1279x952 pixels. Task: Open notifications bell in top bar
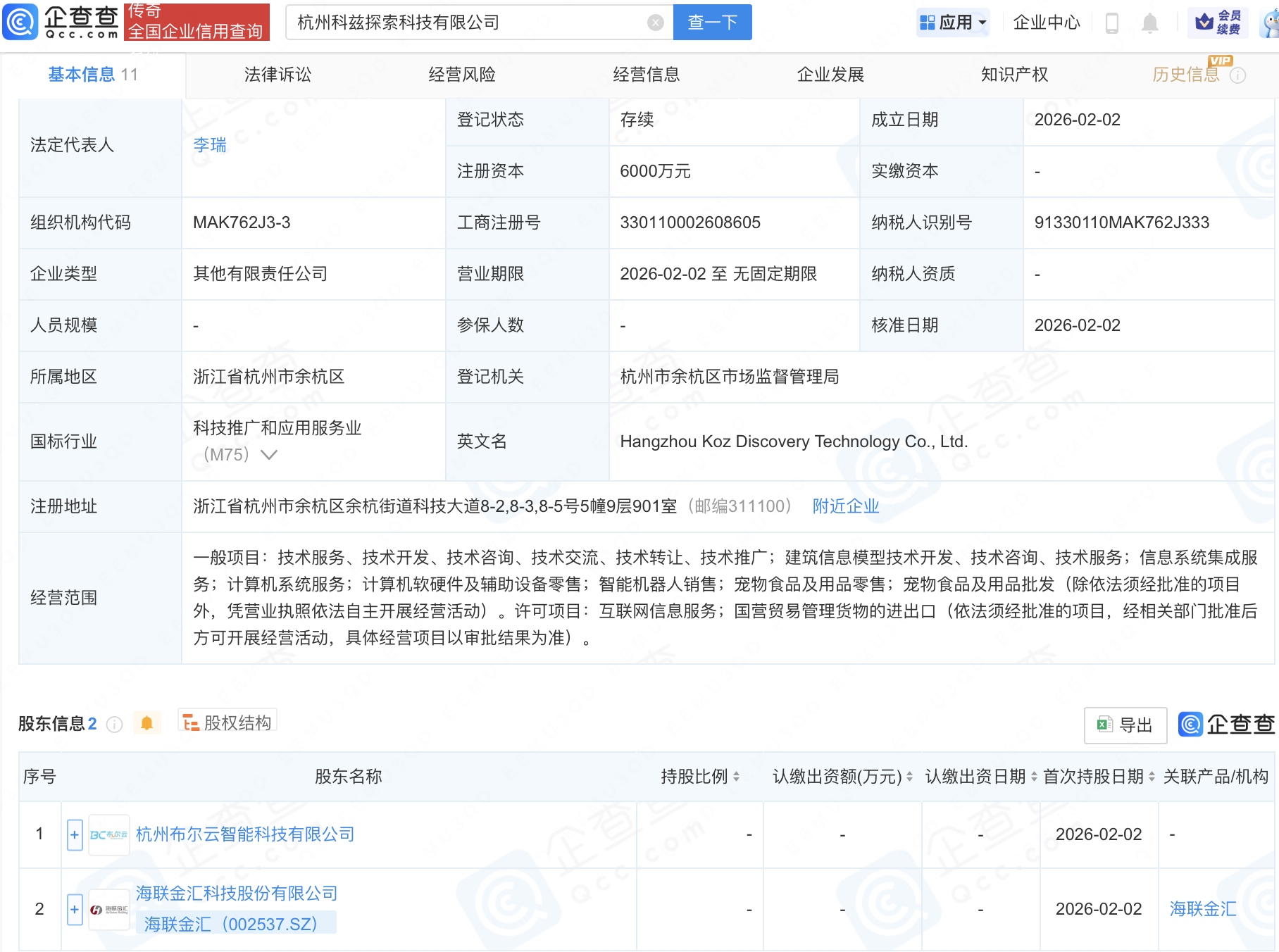[x=1149, y=23]
